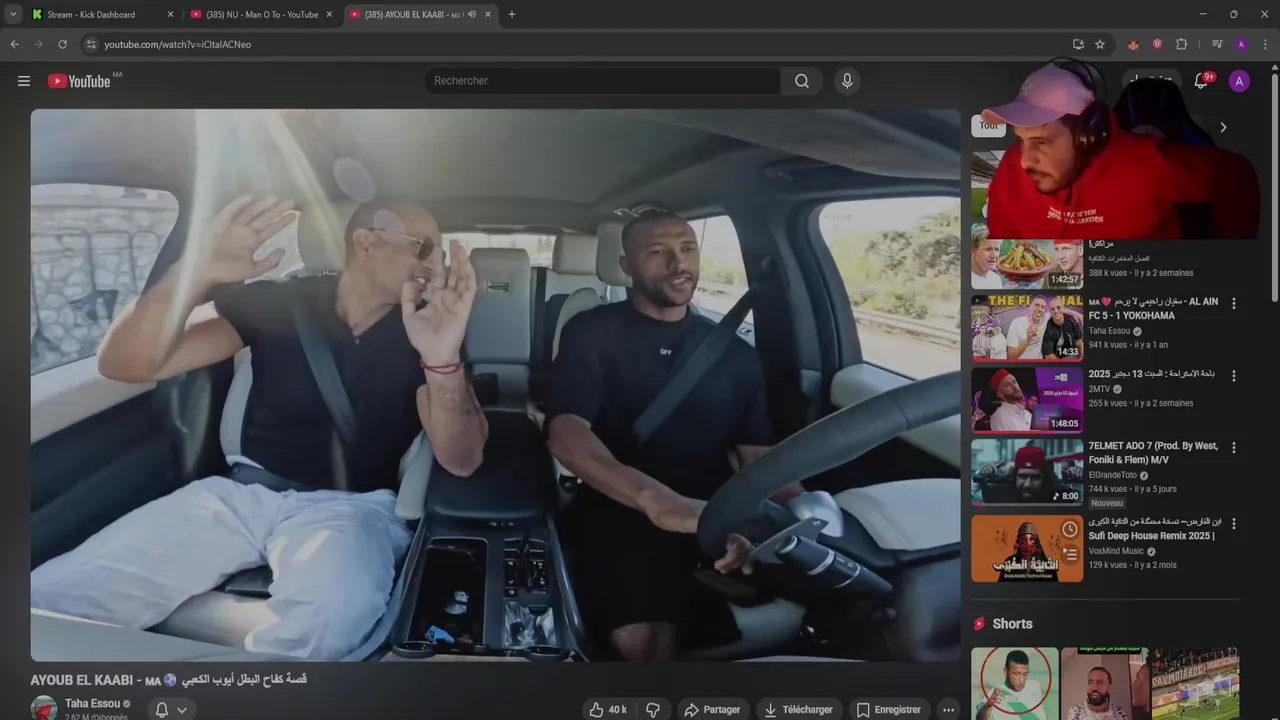1280x720 pixels.
Task: Bookmark this page with the star icon
Action: [x=1100, y=44]
